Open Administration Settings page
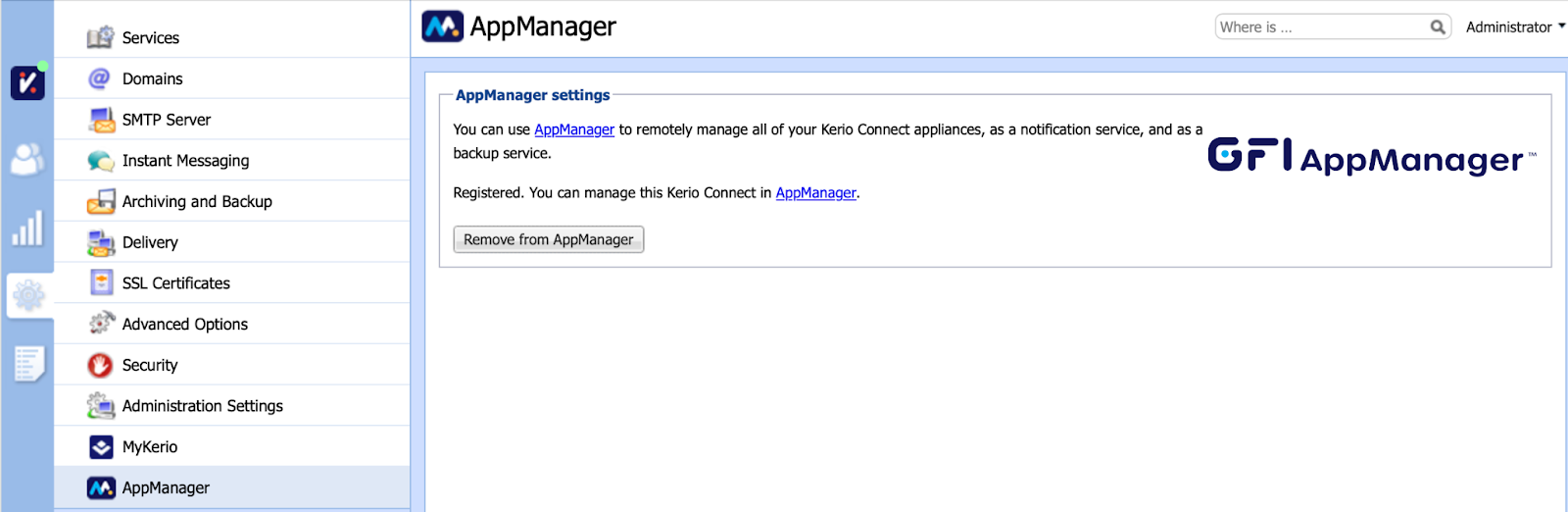 coord(231,405)
